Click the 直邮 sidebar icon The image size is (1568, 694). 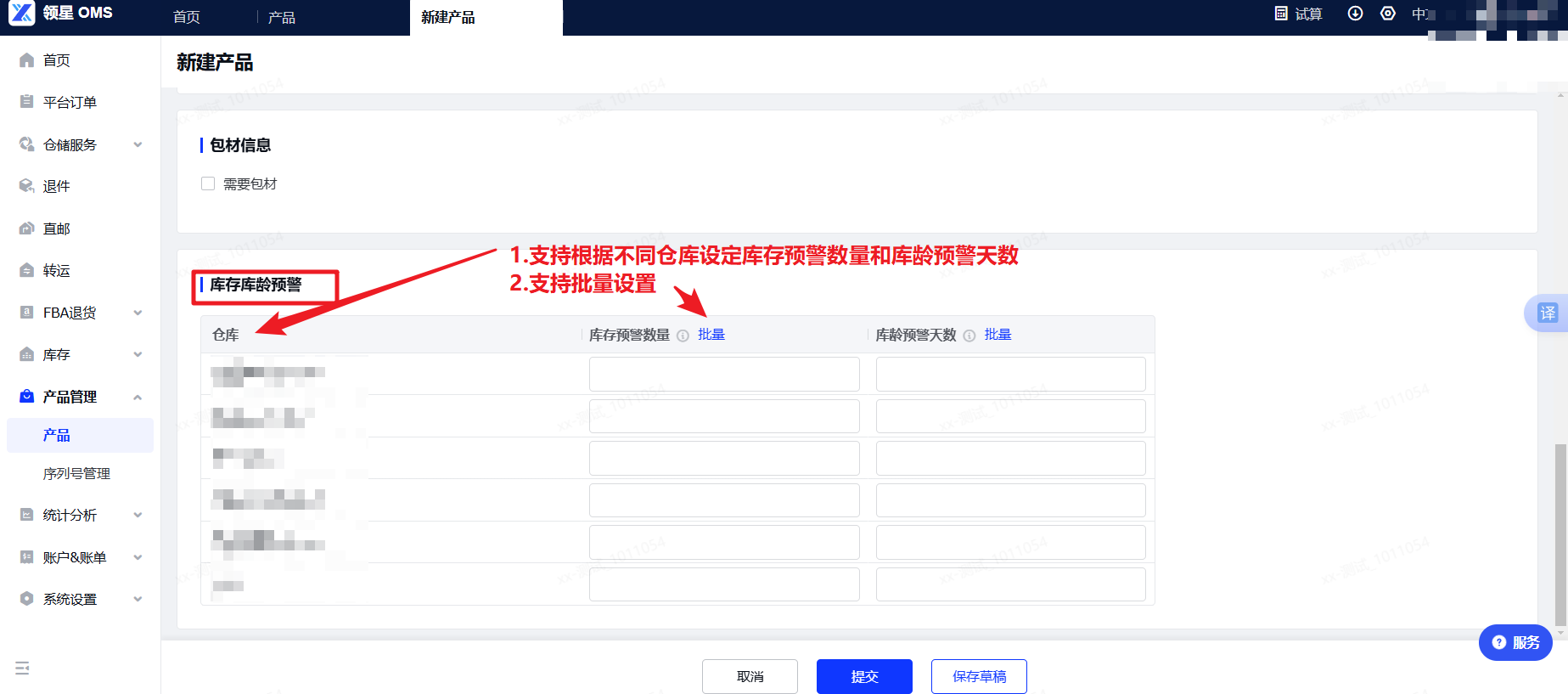click(x=27, y=229)
